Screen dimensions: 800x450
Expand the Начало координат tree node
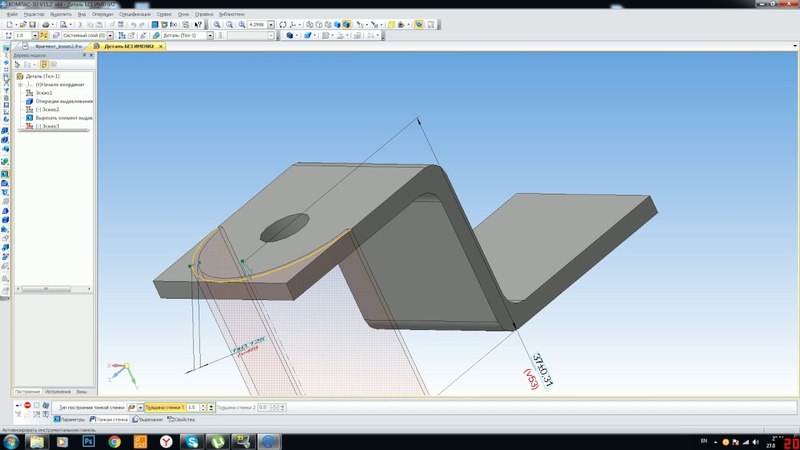pyautogui.click(x=19, y=85)
